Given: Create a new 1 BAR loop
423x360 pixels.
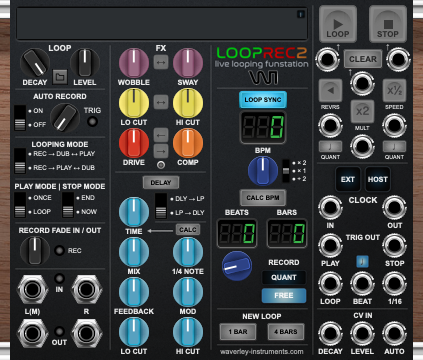Looking at the screenshot, I should pos(238,332).
